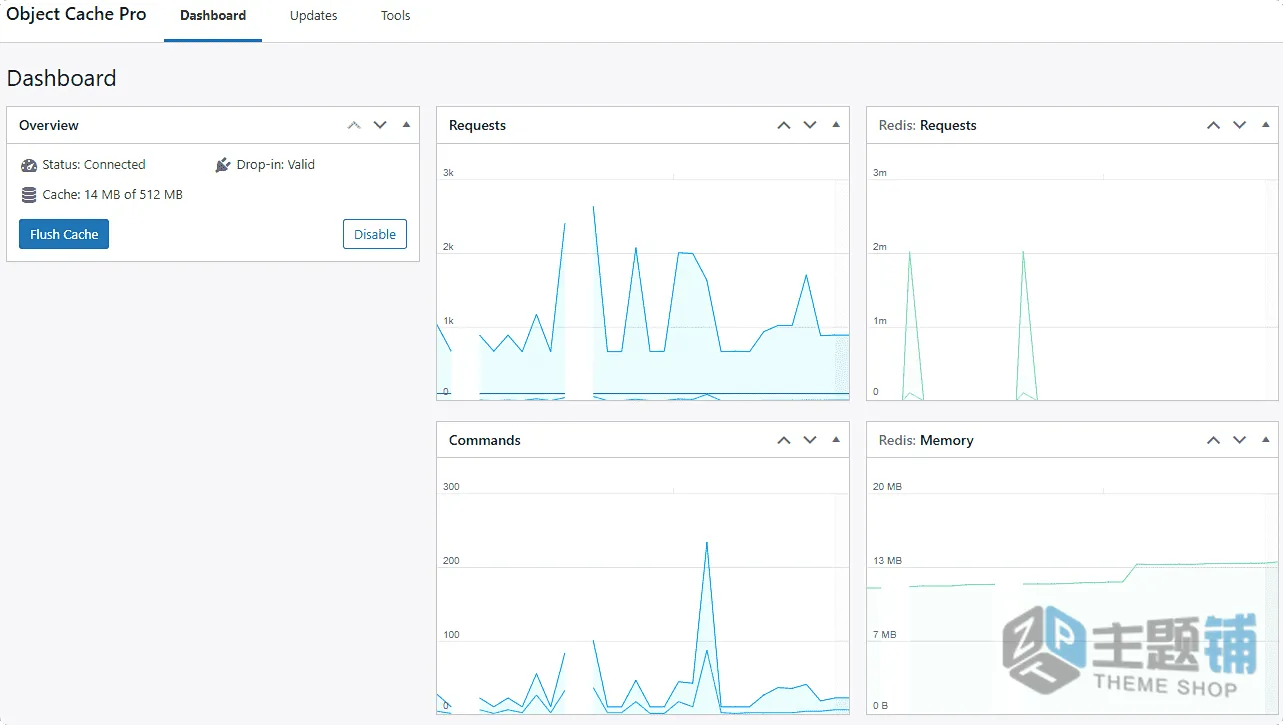Move the Redis: Memory widget up
The image size is (1283, 725).
1214,440
